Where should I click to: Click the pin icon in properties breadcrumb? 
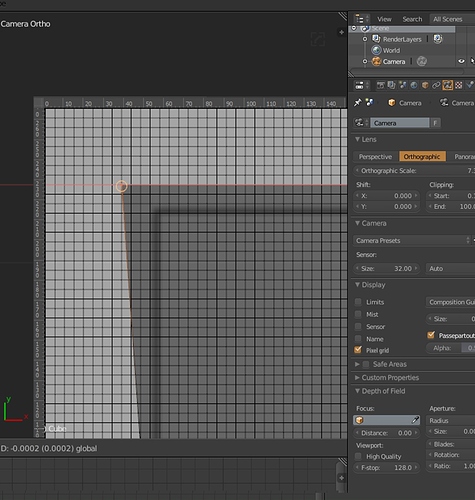(x=358, y=103)
